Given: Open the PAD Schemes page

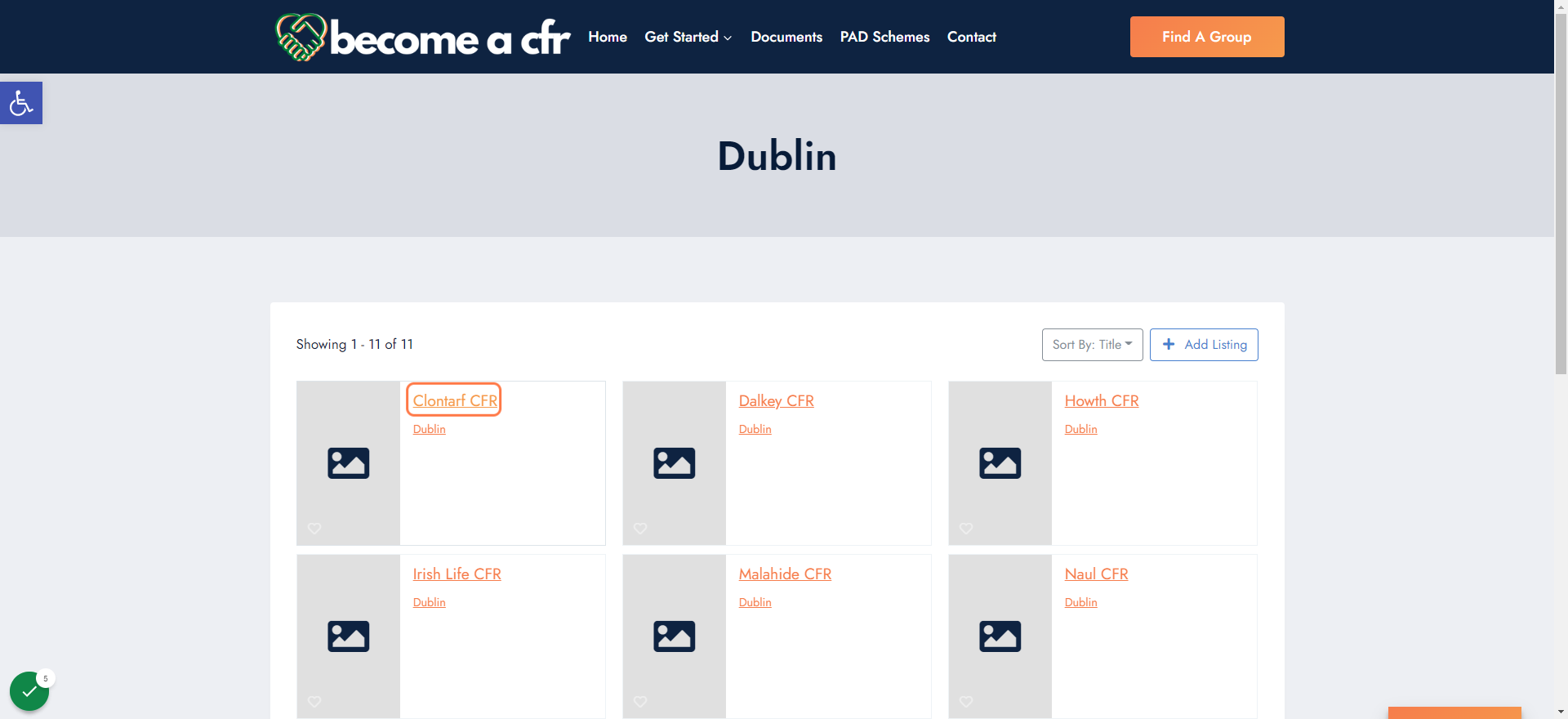Looking at the screenshot, I should [884, 37].
